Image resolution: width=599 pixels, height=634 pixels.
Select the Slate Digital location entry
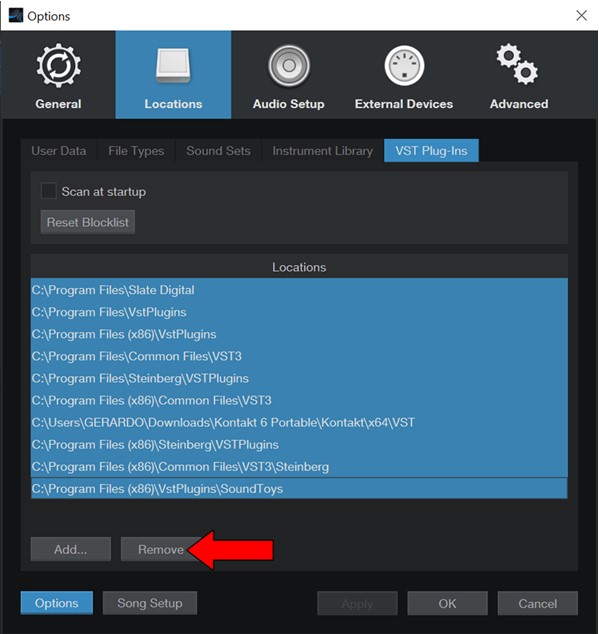[299, 290]
